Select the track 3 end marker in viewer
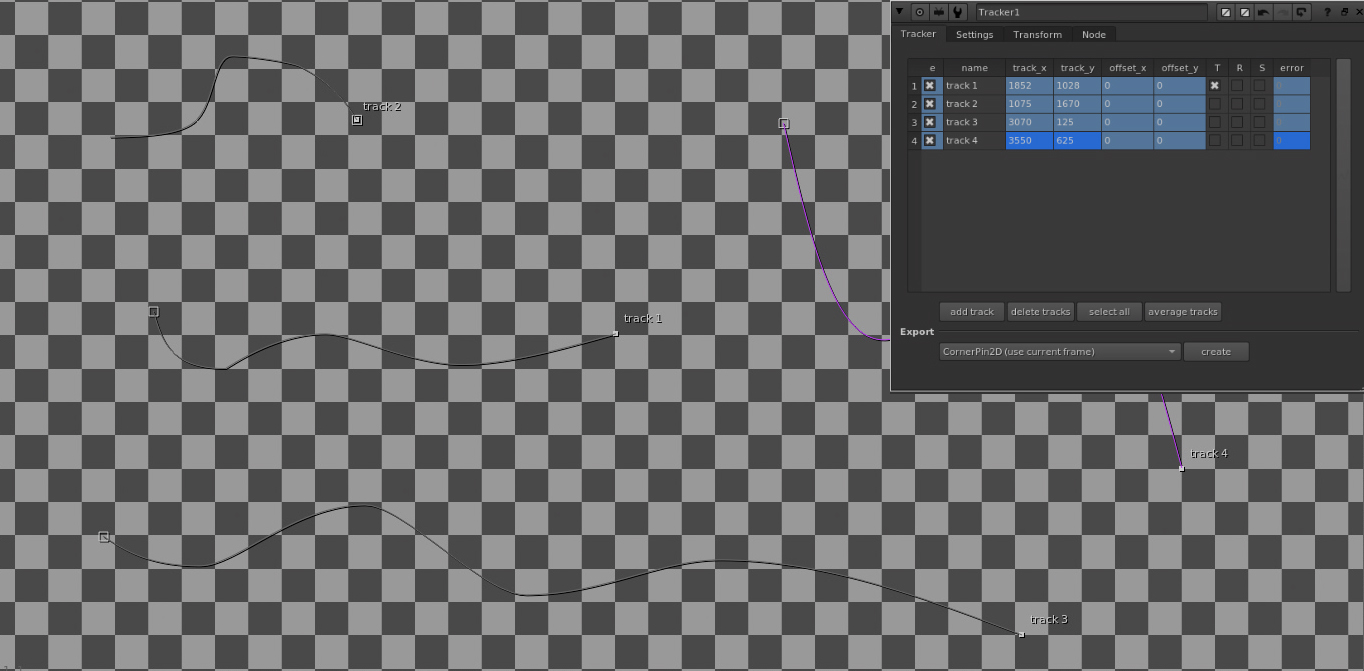Image resolution: width=1364 pixels, height=671 pixels. click(x=1021, y=635)
